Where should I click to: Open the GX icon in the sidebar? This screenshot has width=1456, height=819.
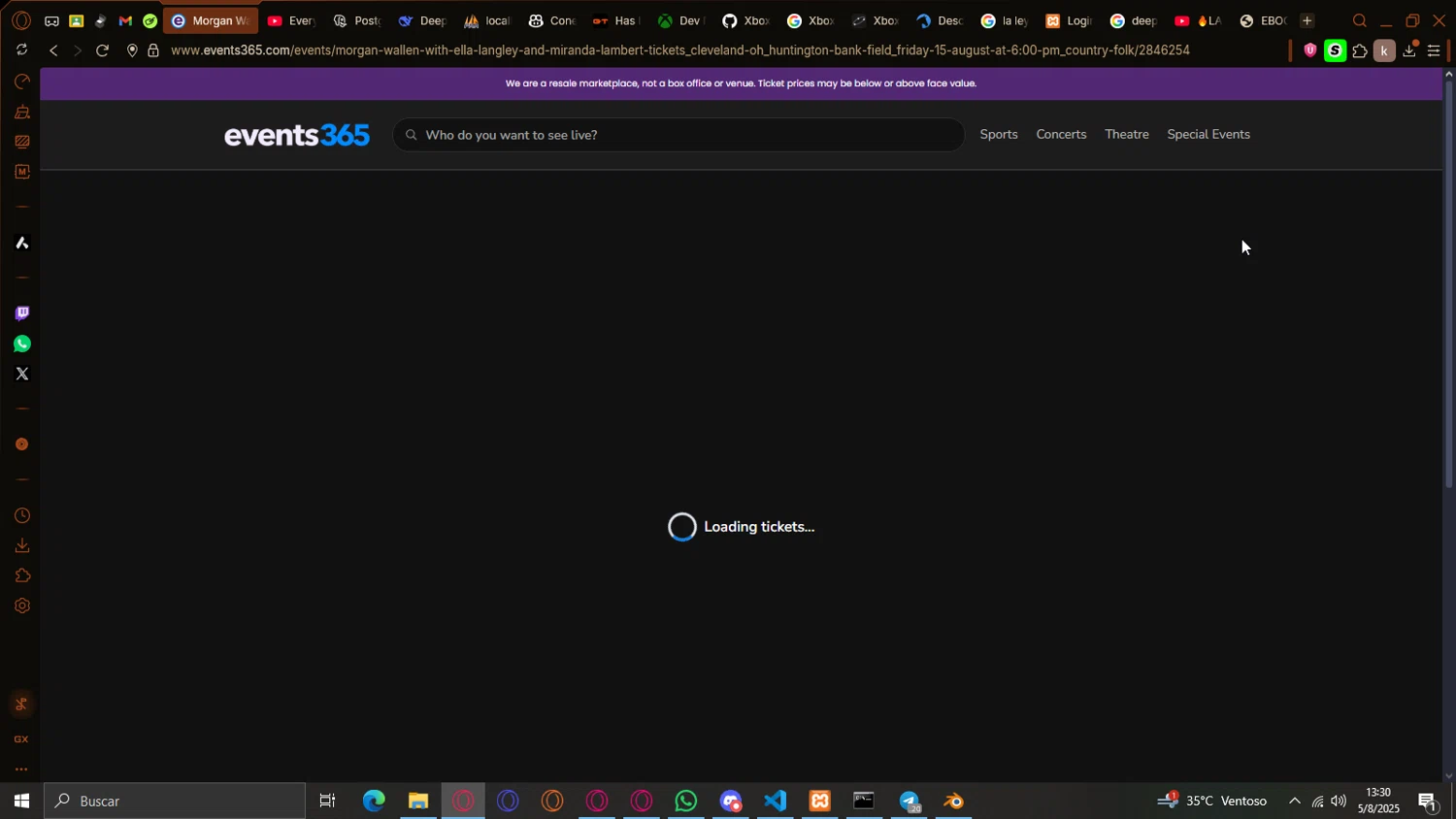[x=21, y=739]
